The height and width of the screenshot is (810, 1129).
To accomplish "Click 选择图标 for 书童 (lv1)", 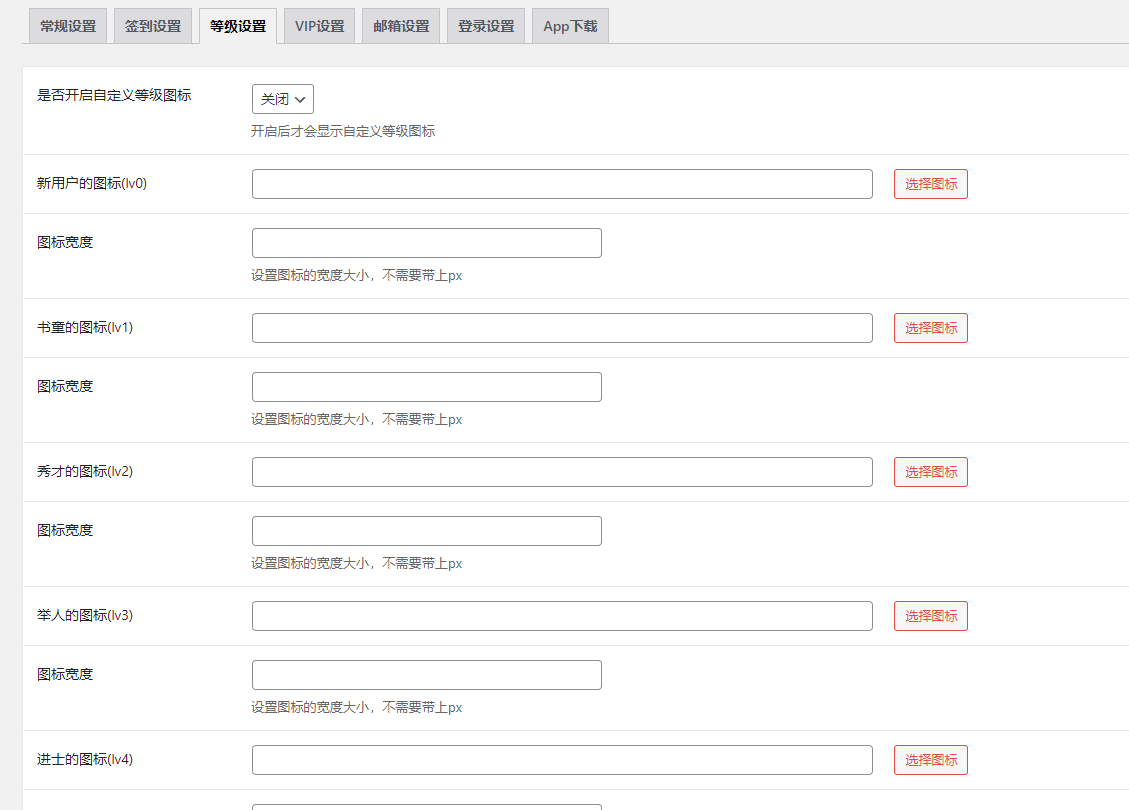I will [930, 328].
